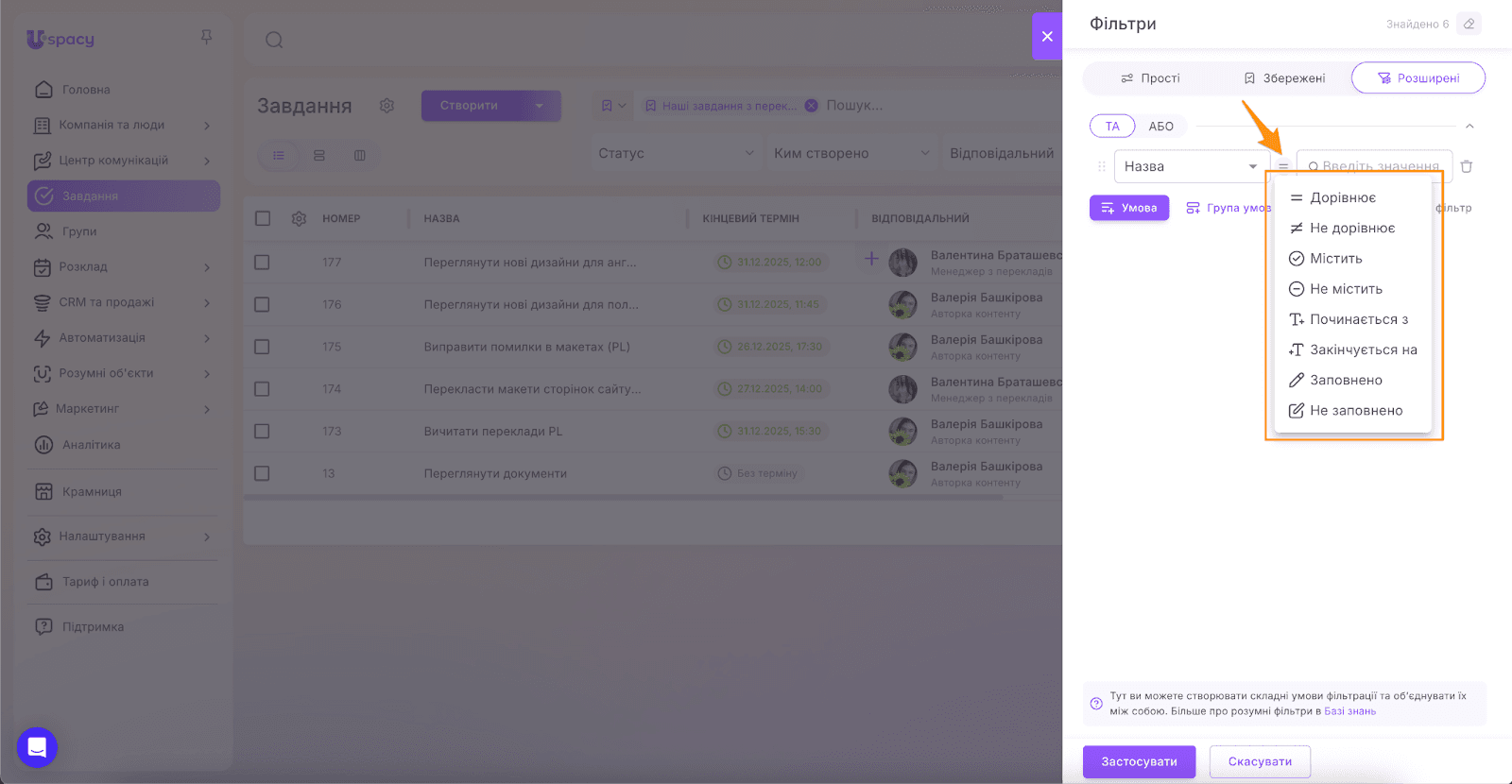This screenshot has width=1512, height=784.
Task: Click the Введіть значення input field
Action: pos(1374,166)
